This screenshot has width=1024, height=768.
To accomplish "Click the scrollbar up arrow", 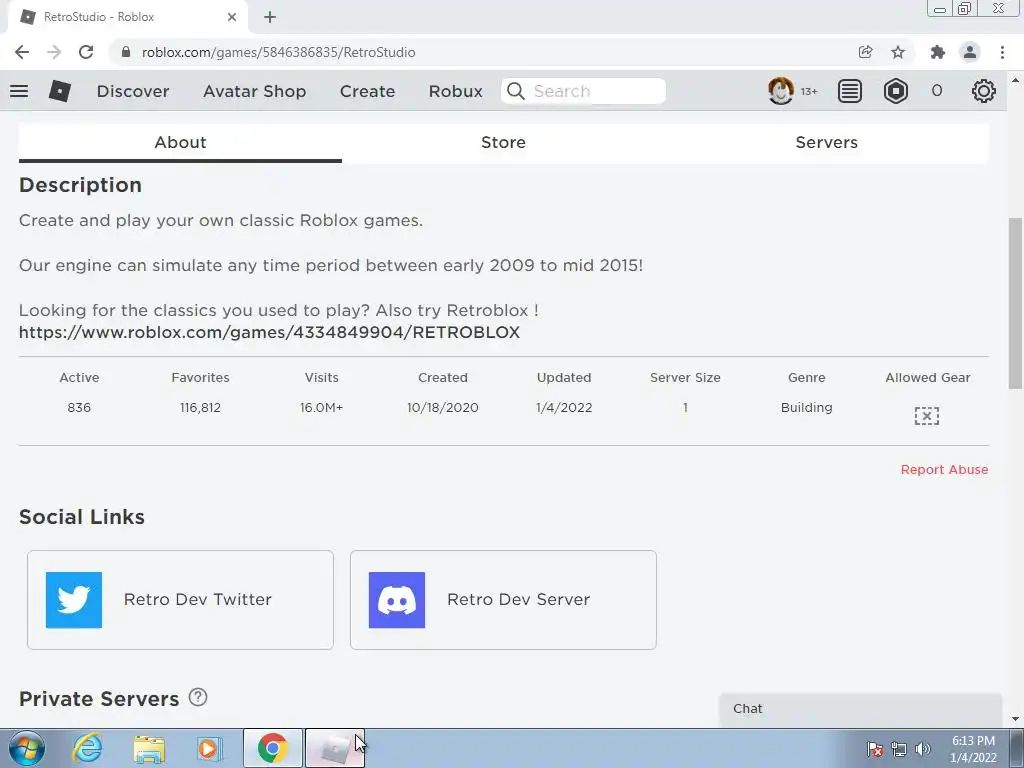I will click(1016, 80).
